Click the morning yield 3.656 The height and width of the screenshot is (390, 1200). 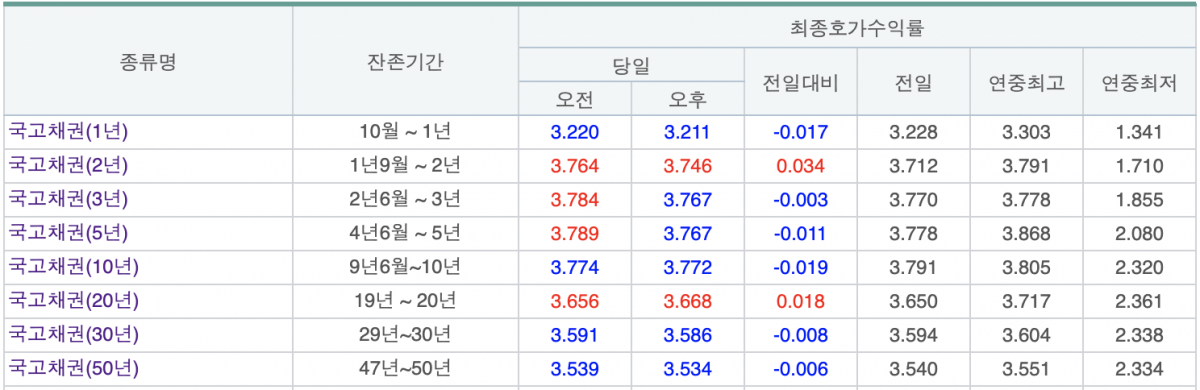(574, 300)
